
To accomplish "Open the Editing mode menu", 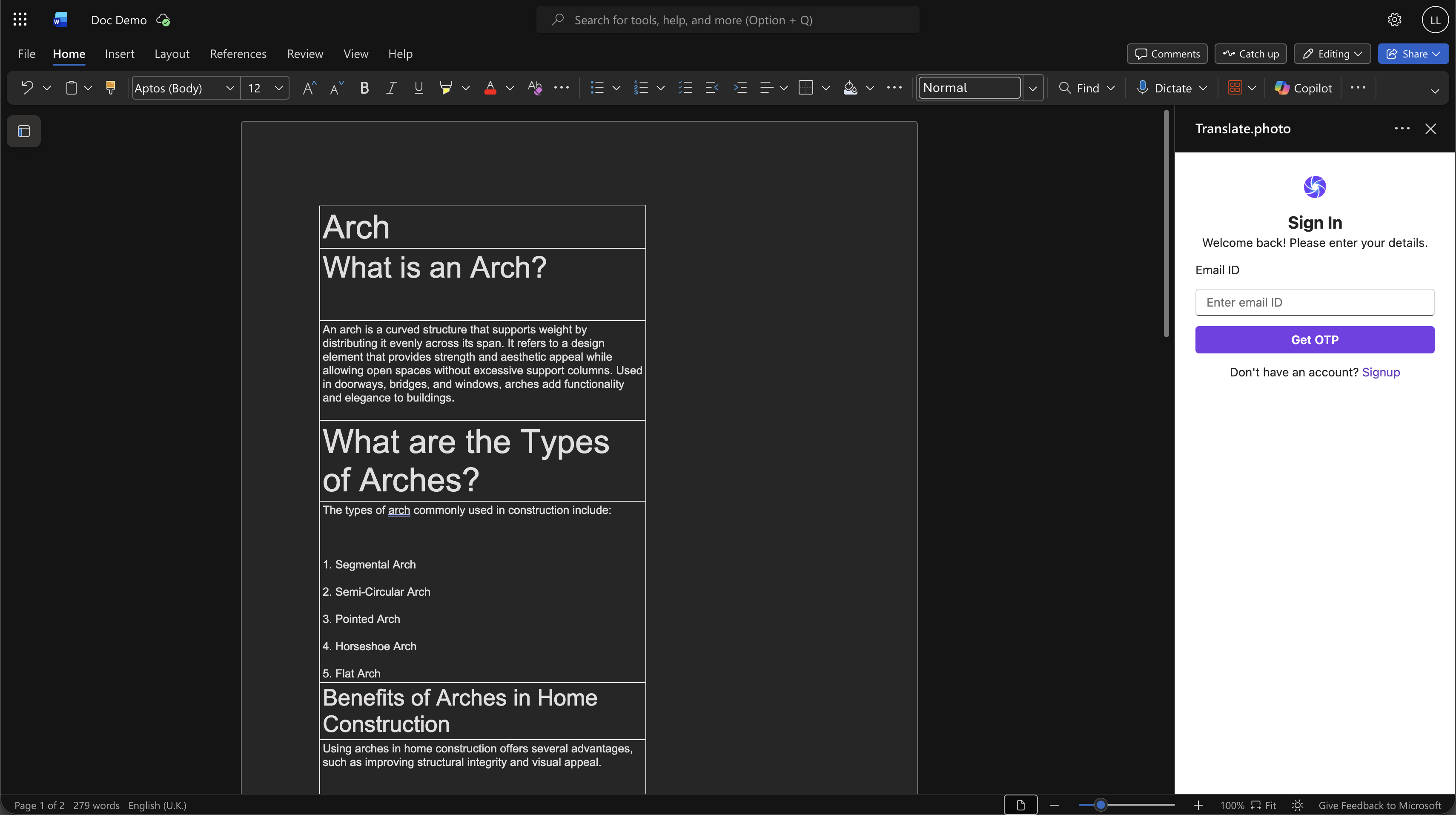I will point(1332,54).
